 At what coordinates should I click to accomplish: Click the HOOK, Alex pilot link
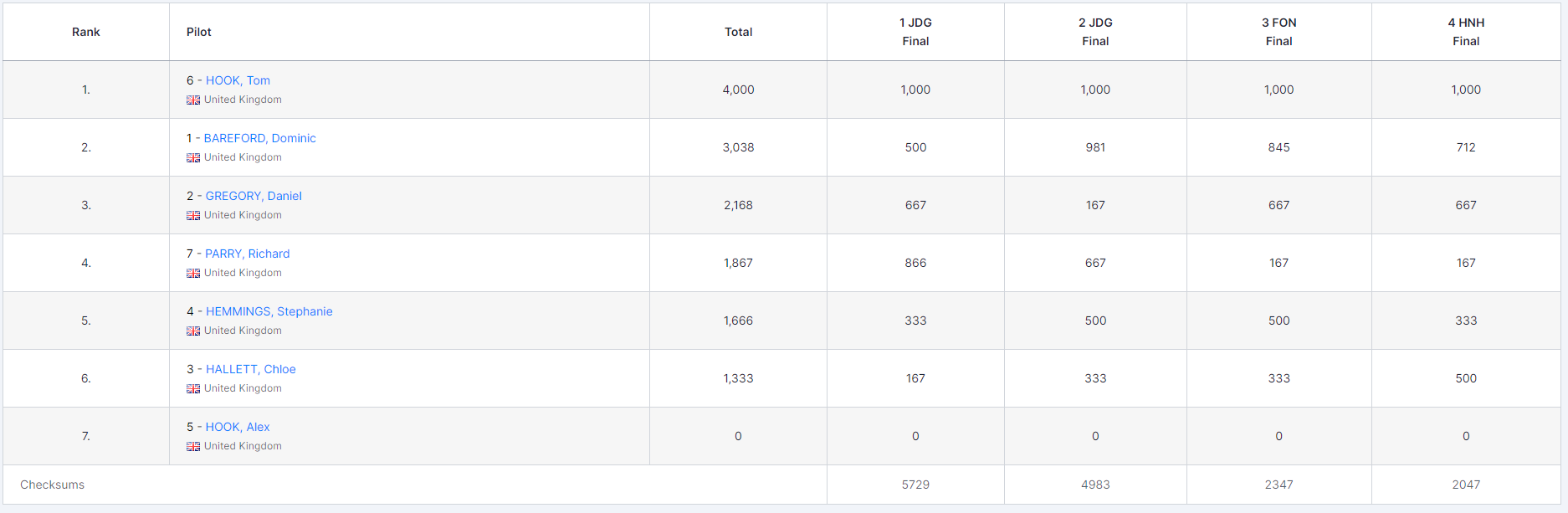pos(238,427)
